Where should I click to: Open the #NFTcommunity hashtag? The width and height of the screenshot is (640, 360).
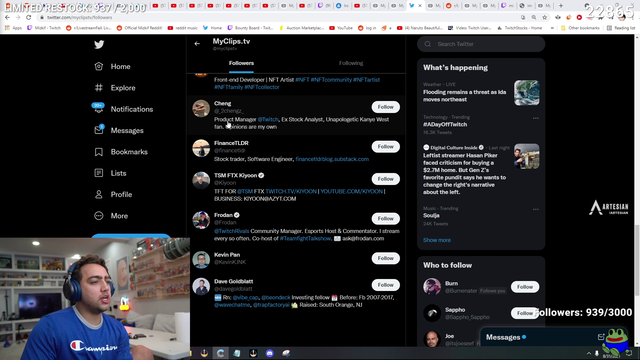point(331,80)
